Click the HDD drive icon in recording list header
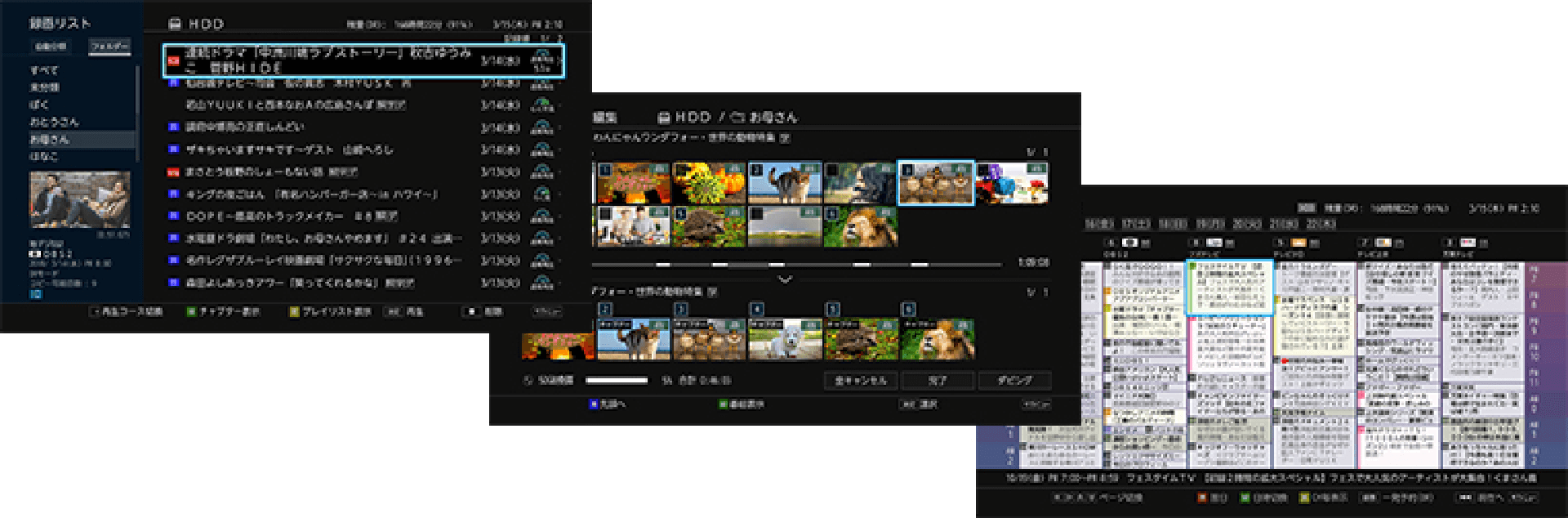Screen dimensions: 1568x518 175,25
